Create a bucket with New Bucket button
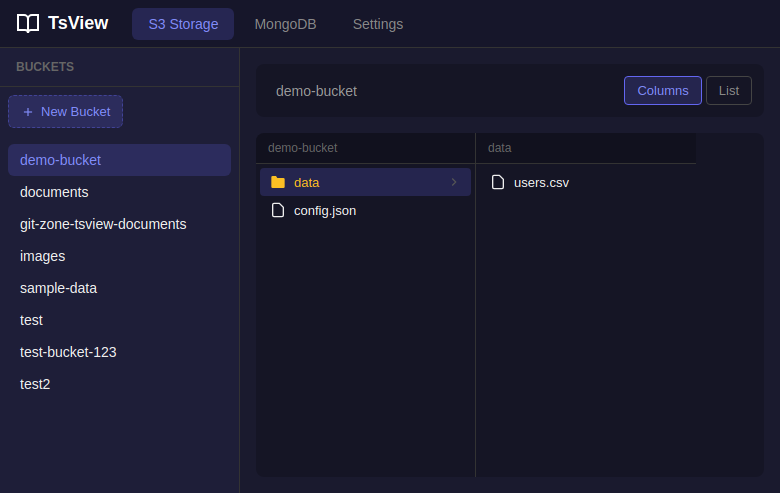The width and height of the screenshot is (780, 493). point(66,112)
